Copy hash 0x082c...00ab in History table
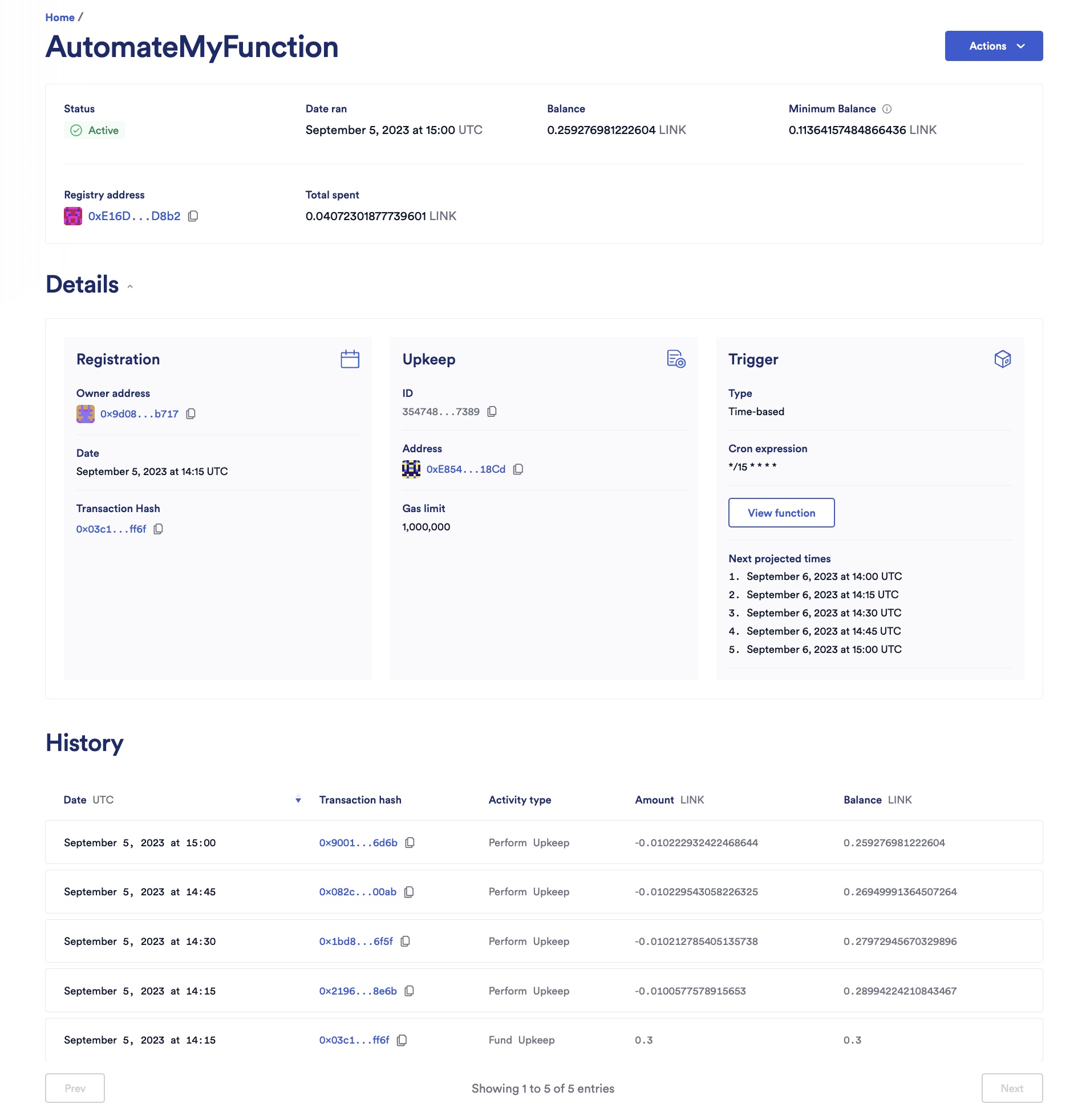This screenshot has width=1086, height=1120. (x=409, y=892)
